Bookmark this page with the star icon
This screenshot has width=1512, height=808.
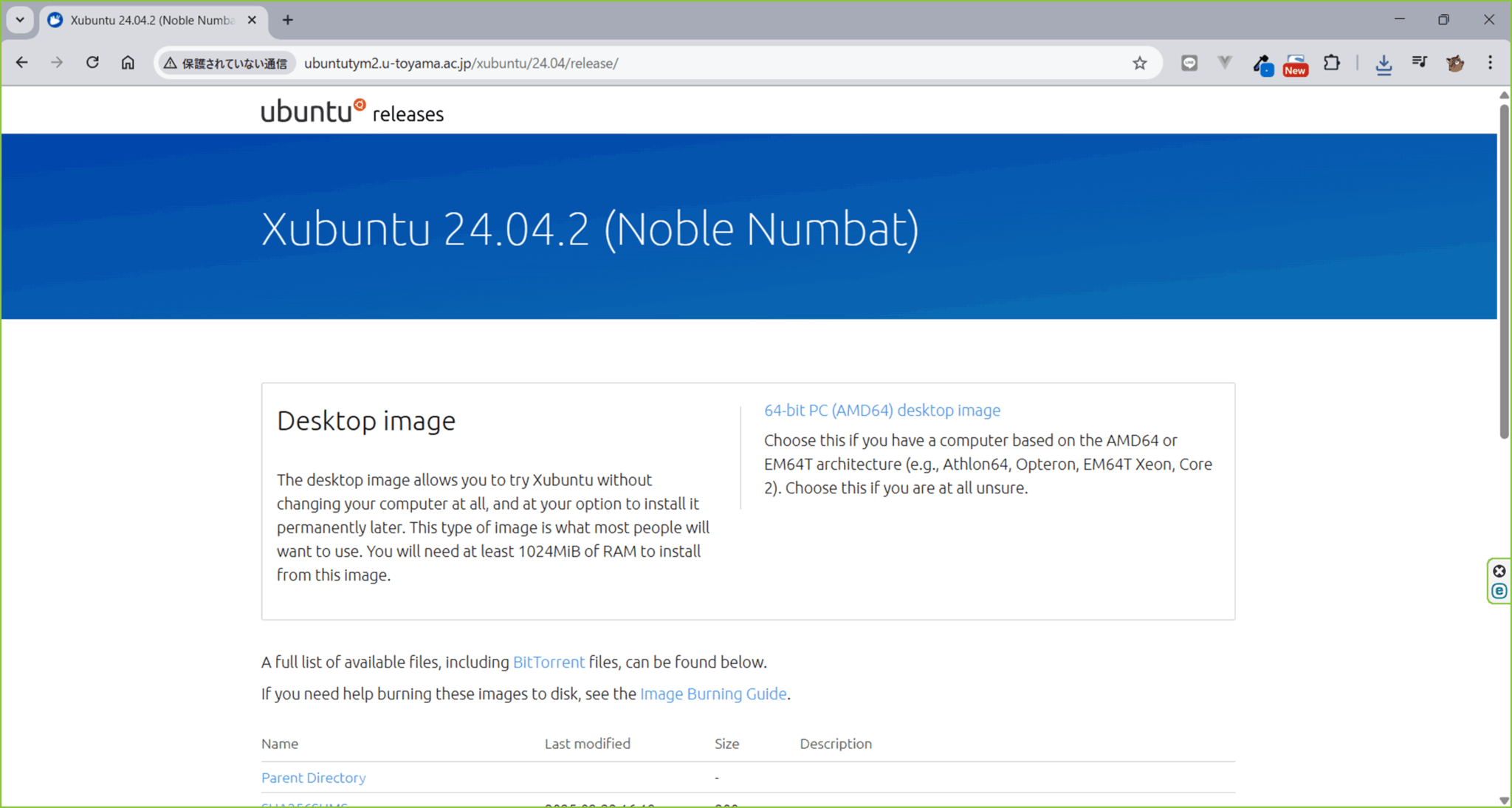click(x=1140, y=63)
